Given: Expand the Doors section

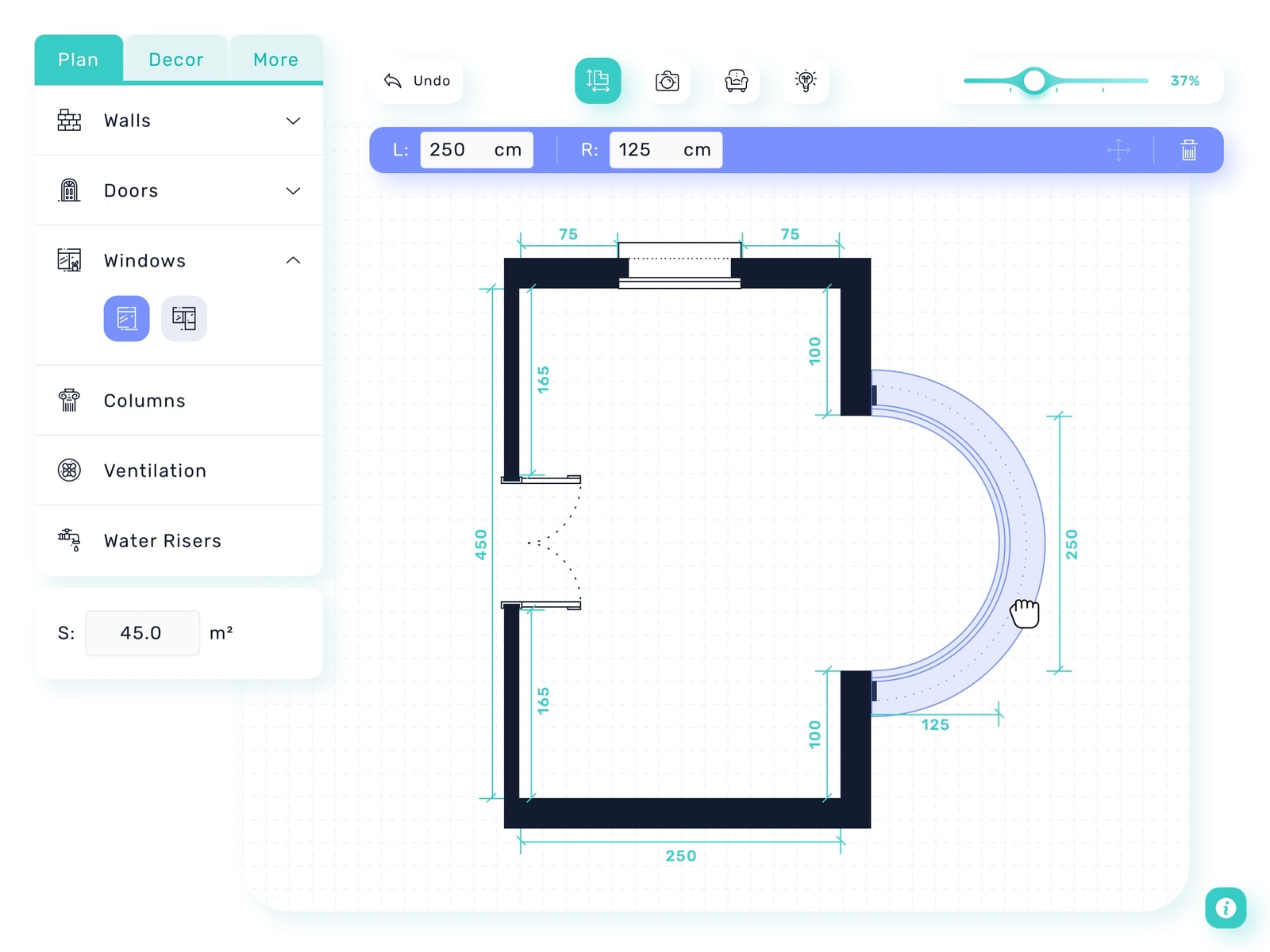Looking at the screenshot, I should [x=293, y=190].
